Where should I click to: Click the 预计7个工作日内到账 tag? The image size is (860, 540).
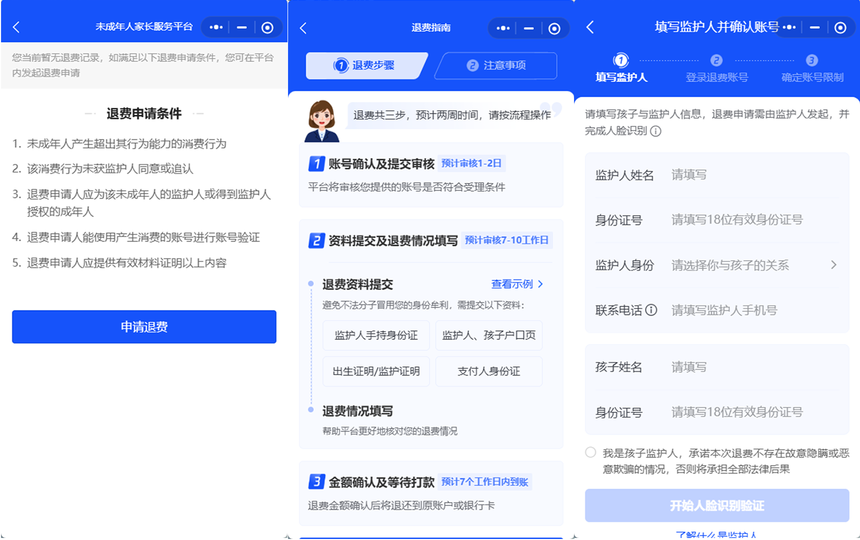(485, 482)
